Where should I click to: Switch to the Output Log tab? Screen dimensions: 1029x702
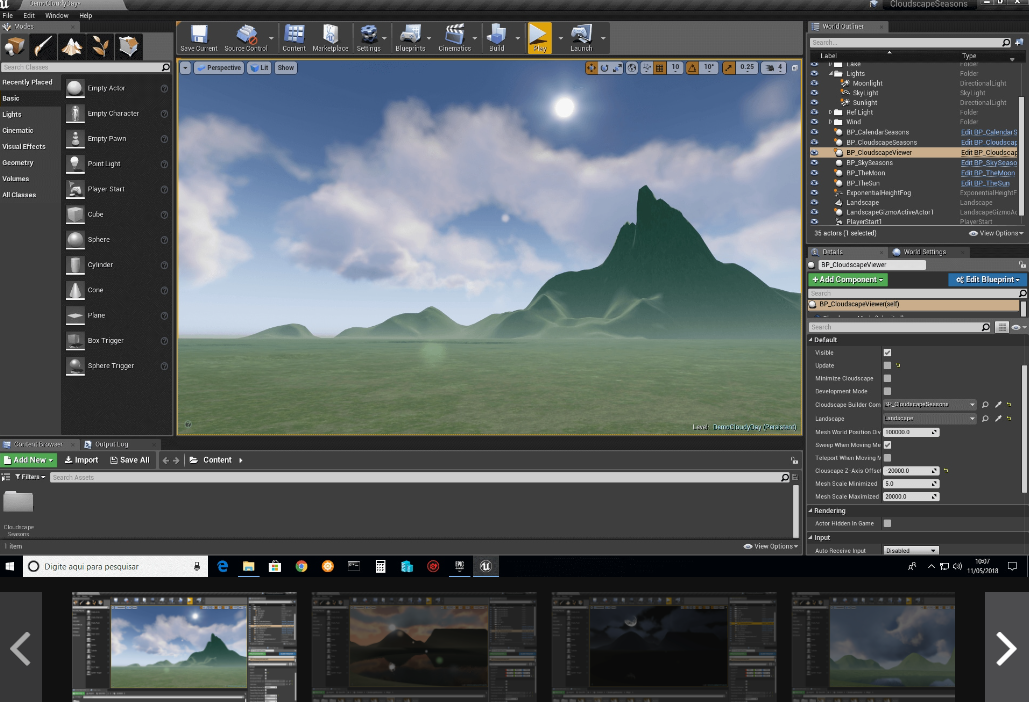coord(112,444)
